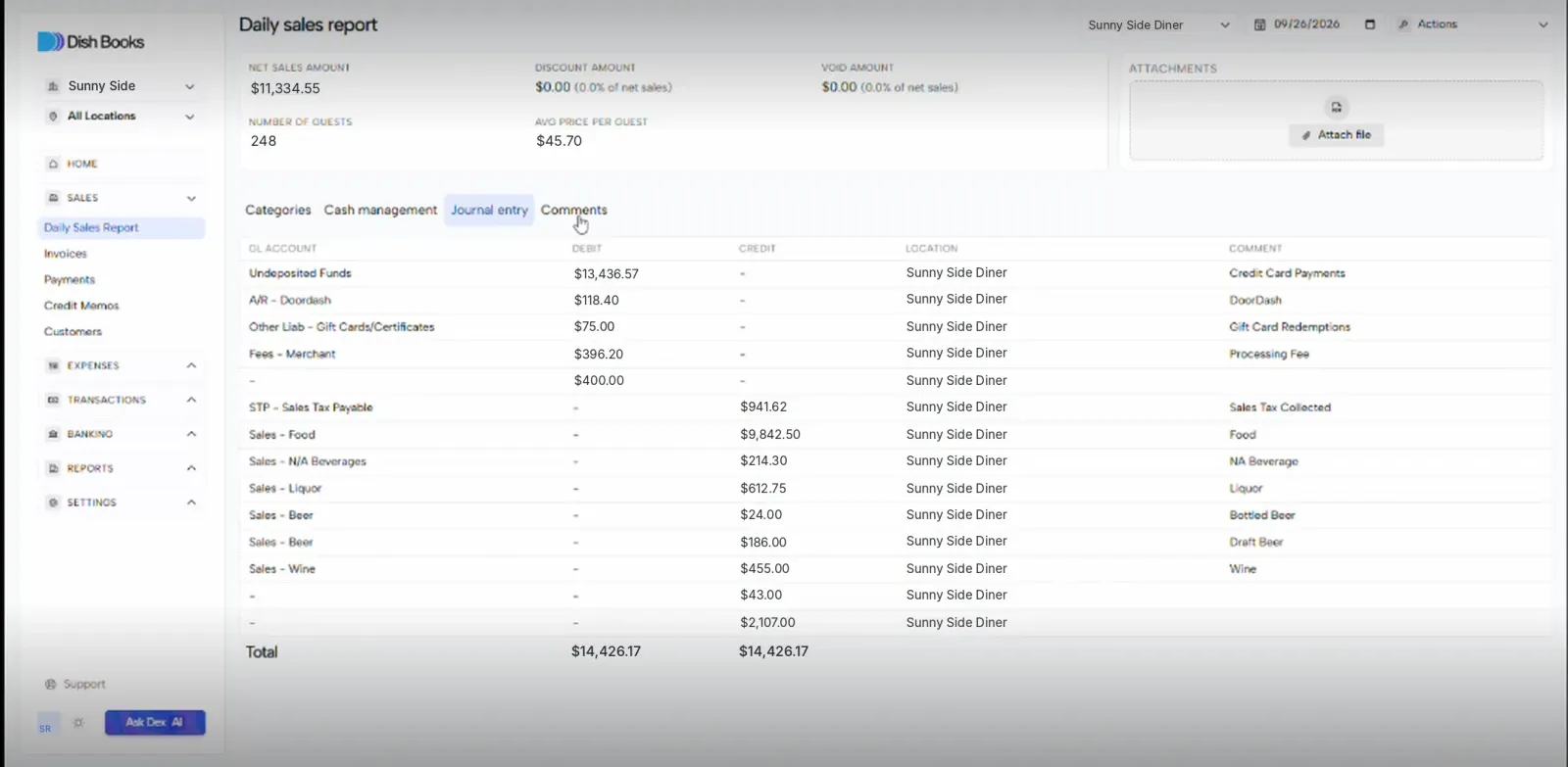Click the Home icon in sidebar
This screenshot has height=767, width=1568.
point(53,164)
